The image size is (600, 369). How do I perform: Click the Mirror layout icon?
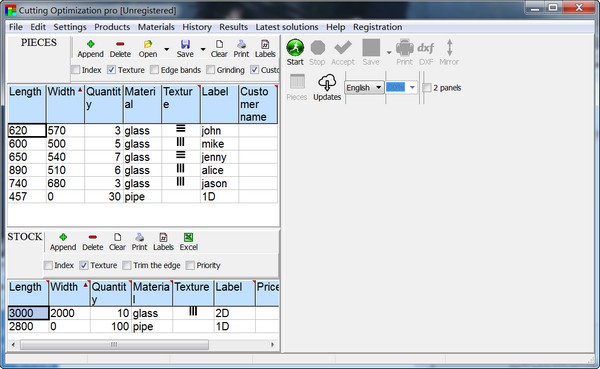tap(449, 52)
